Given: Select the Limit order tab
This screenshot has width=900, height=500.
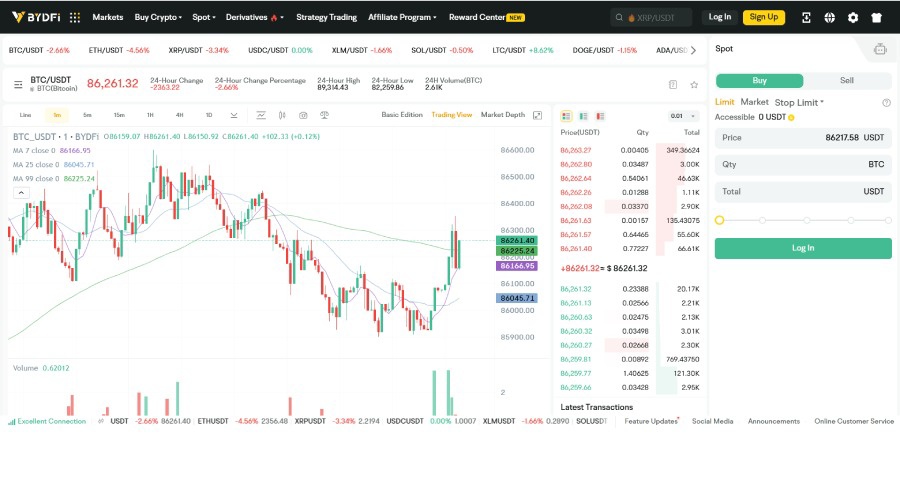Looking at the screenshot, I should (x=724, y=102).
